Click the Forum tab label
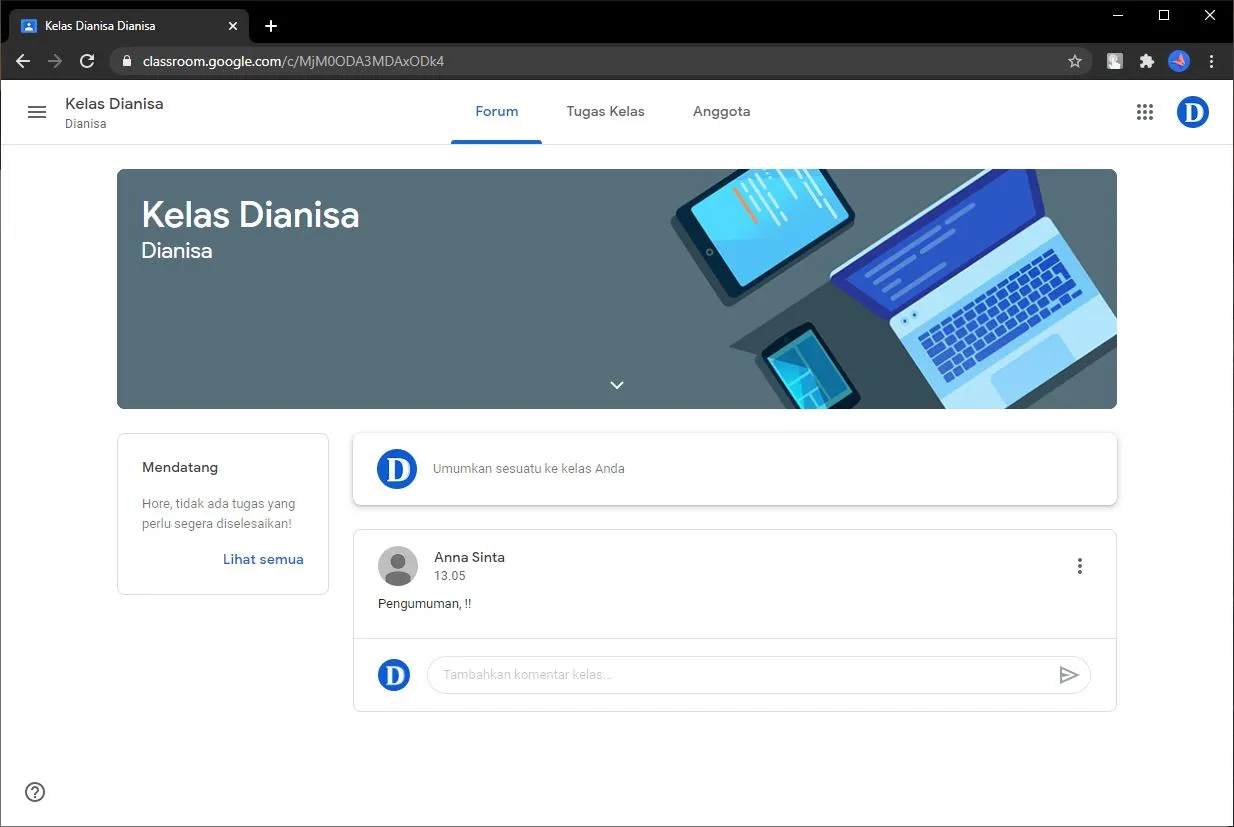Screen dimensions: 1234x827 tap(496, 111)
